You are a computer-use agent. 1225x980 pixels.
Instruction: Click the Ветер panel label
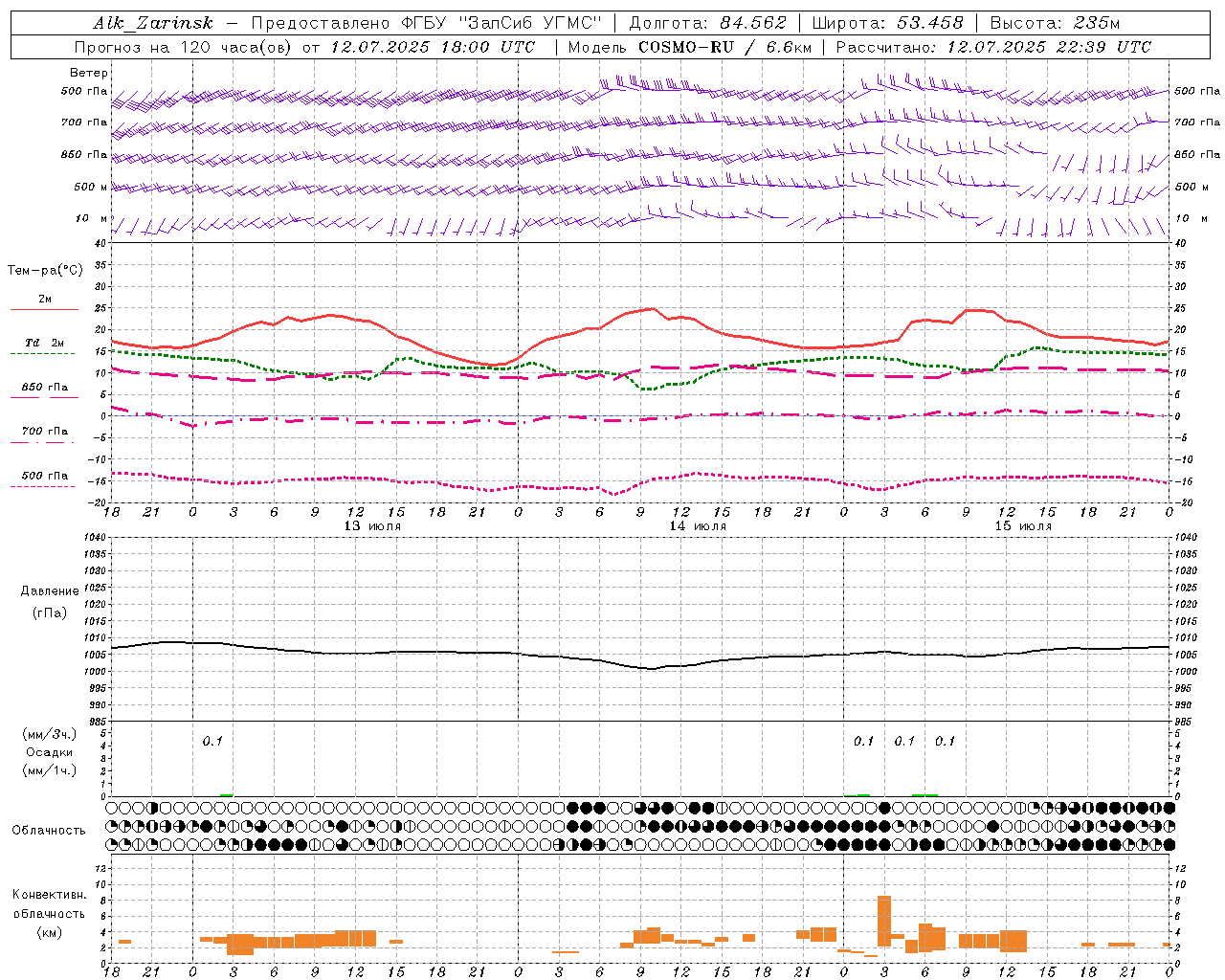point(89,73)
